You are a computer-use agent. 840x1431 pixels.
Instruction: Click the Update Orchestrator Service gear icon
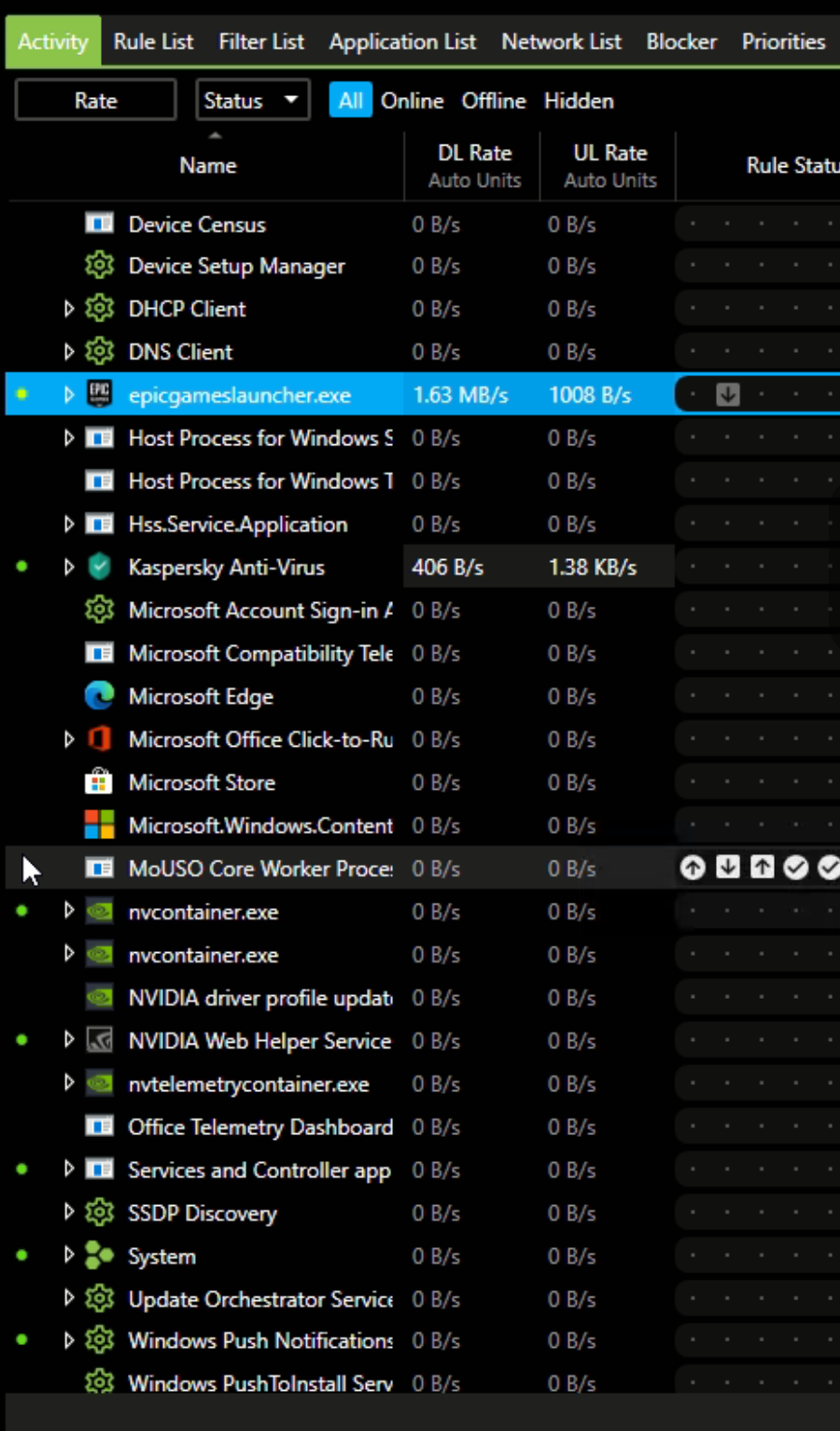click(99, 1298)
